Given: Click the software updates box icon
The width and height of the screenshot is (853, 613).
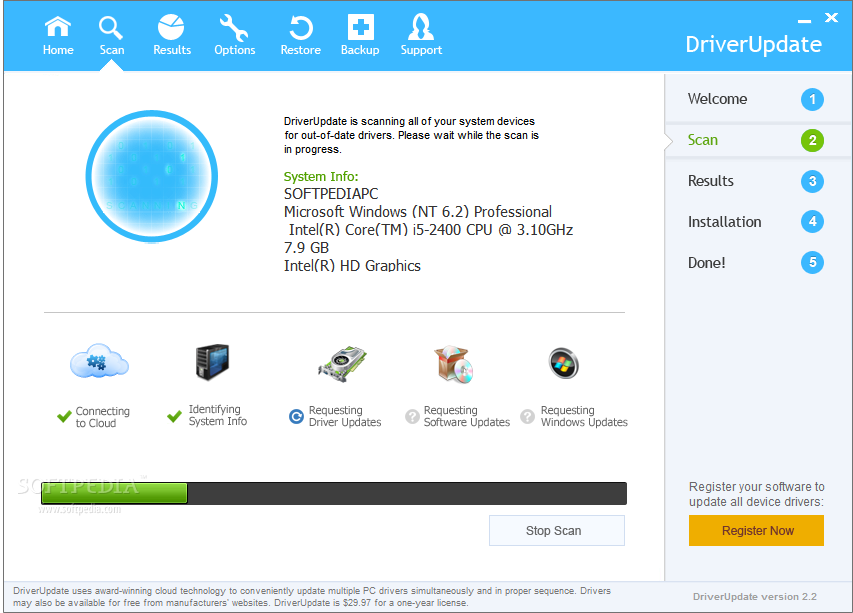Looking at the screenshot, I should [x=454, y=364].
